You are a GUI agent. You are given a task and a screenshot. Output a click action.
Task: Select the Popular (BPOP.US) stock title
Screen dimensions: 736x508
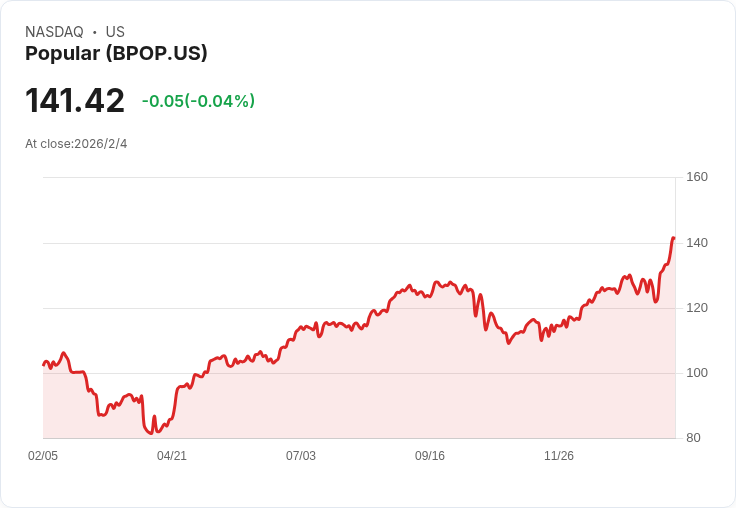click(116, 54)
